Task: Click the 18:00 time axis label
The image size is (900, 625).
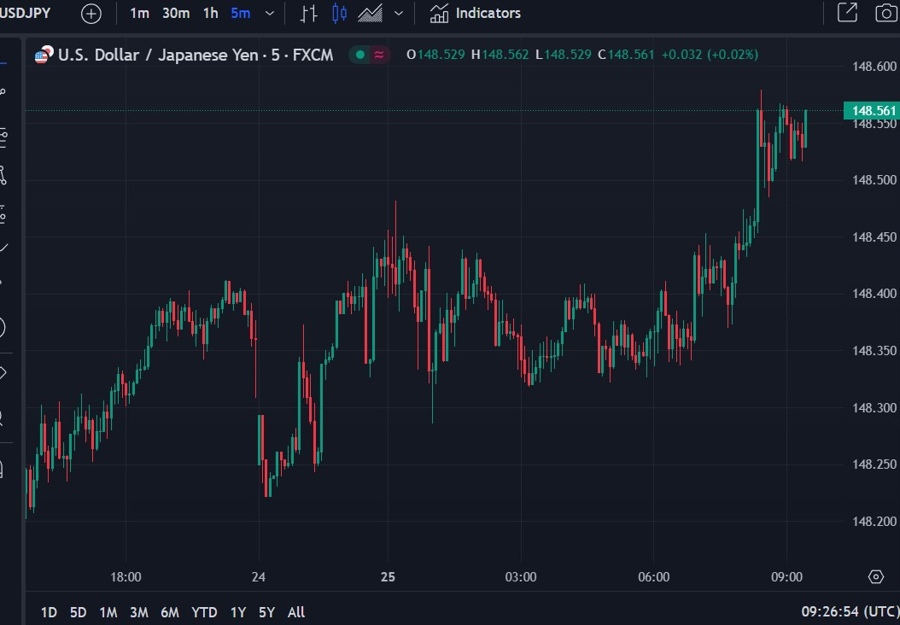Action: click(x=126, y=577)
